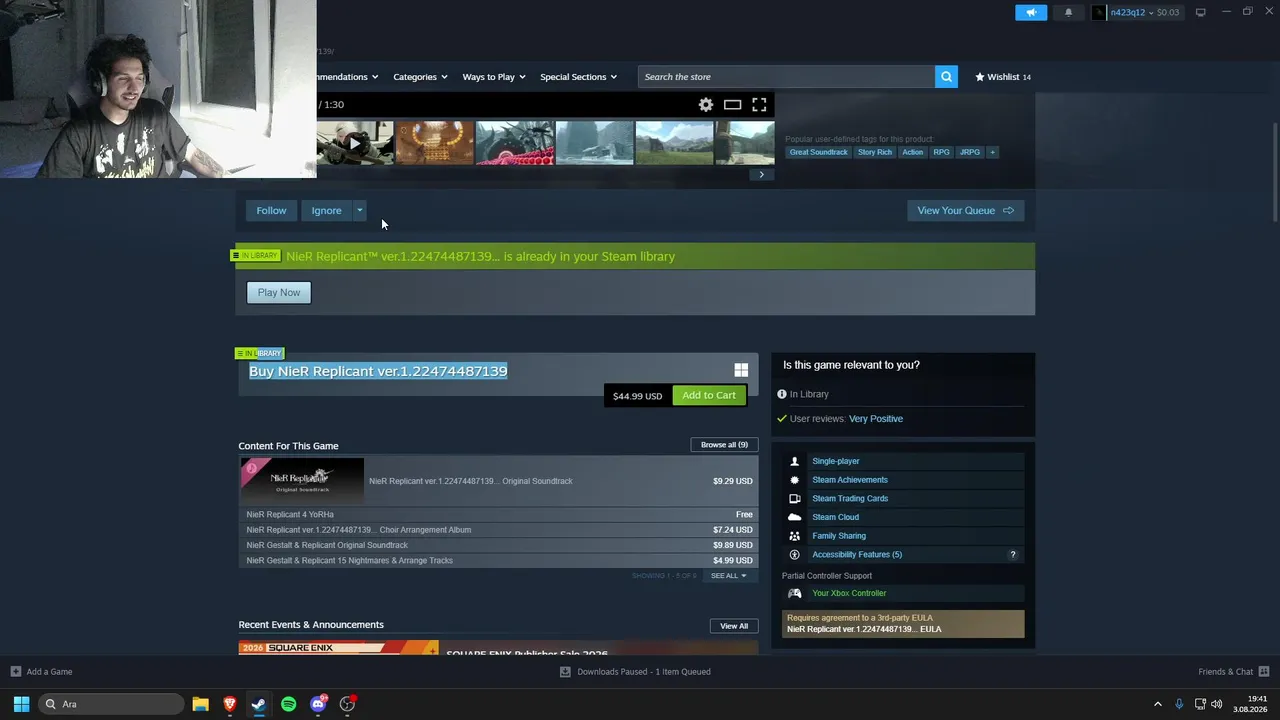
Task: Click View All events button
Action: 734,626
